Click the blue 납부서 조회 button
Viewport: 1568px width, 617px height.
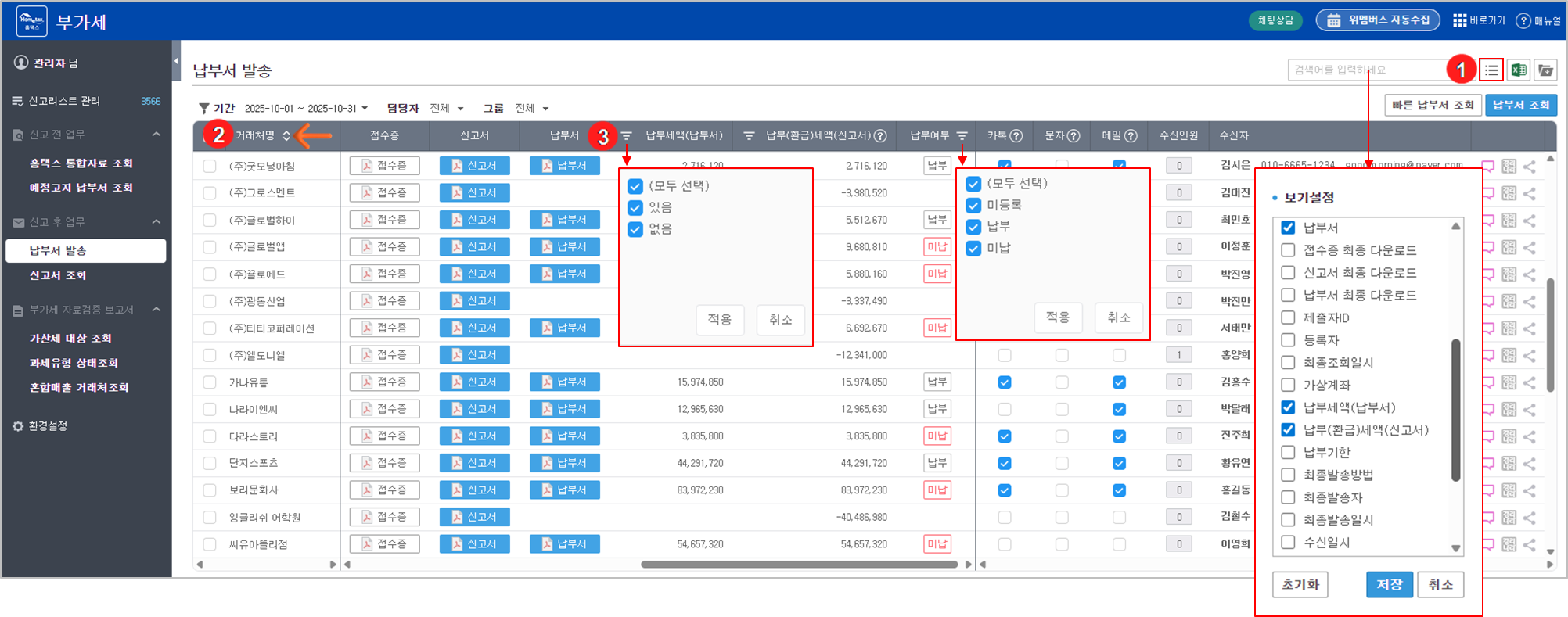click(x=1521, y=106)
